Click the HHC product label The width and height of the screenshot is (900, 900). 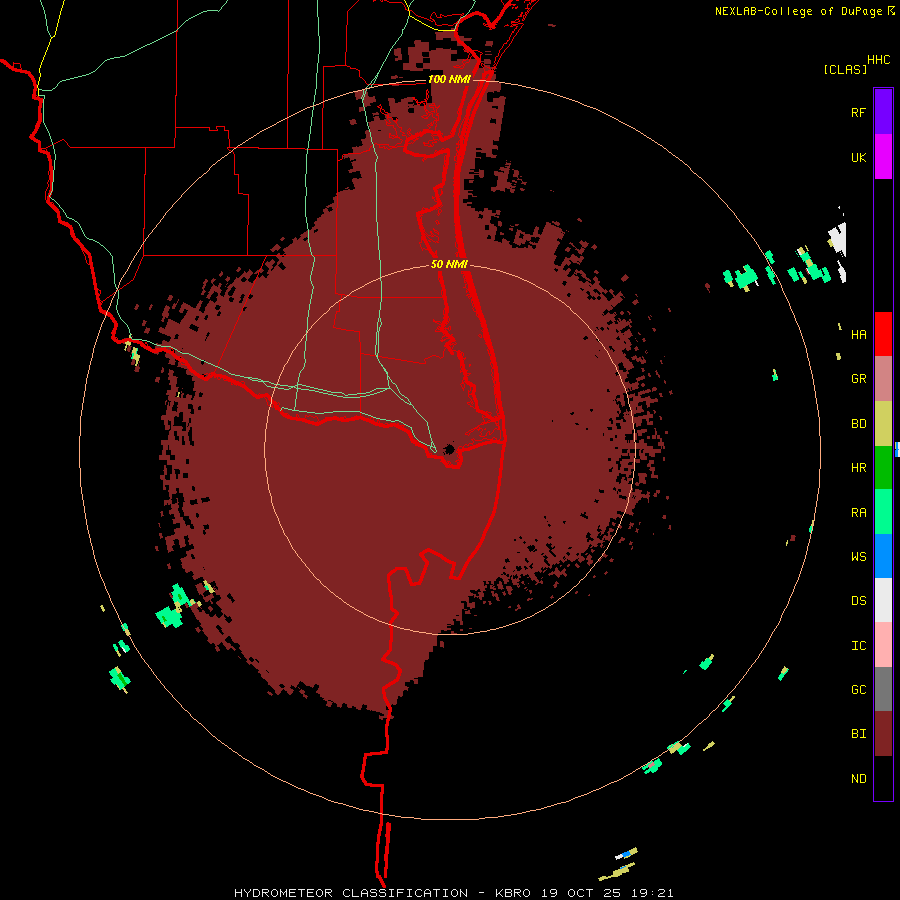pyautogui.click(x=878, y=60)
